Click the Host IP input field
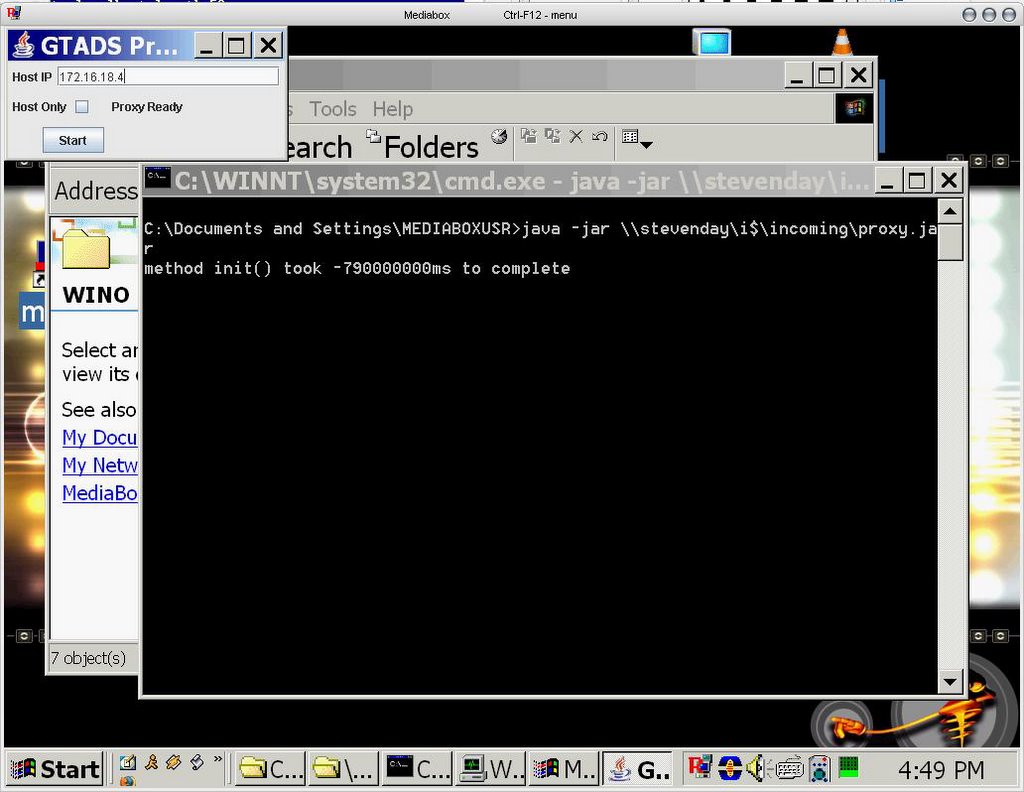 (168, 77)
